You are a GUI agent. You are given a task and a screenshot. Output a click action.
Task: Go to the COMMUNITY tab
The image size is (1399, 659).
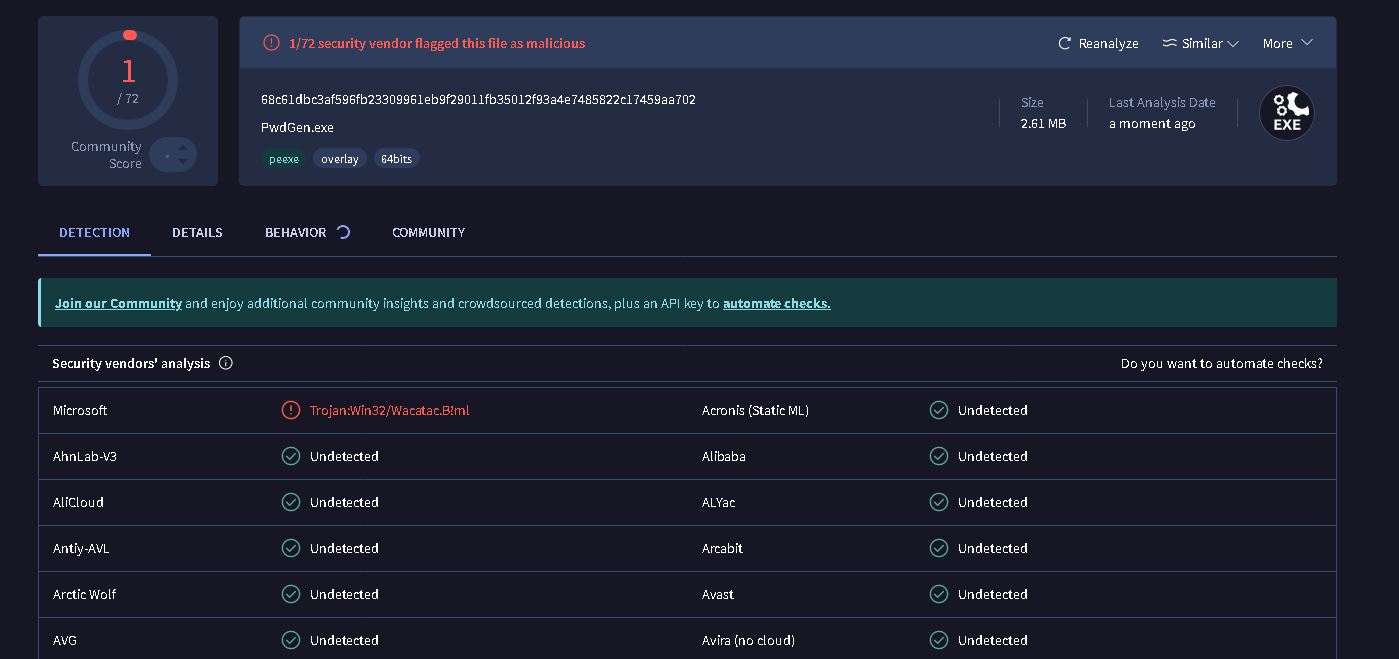[x=428, y=233]
